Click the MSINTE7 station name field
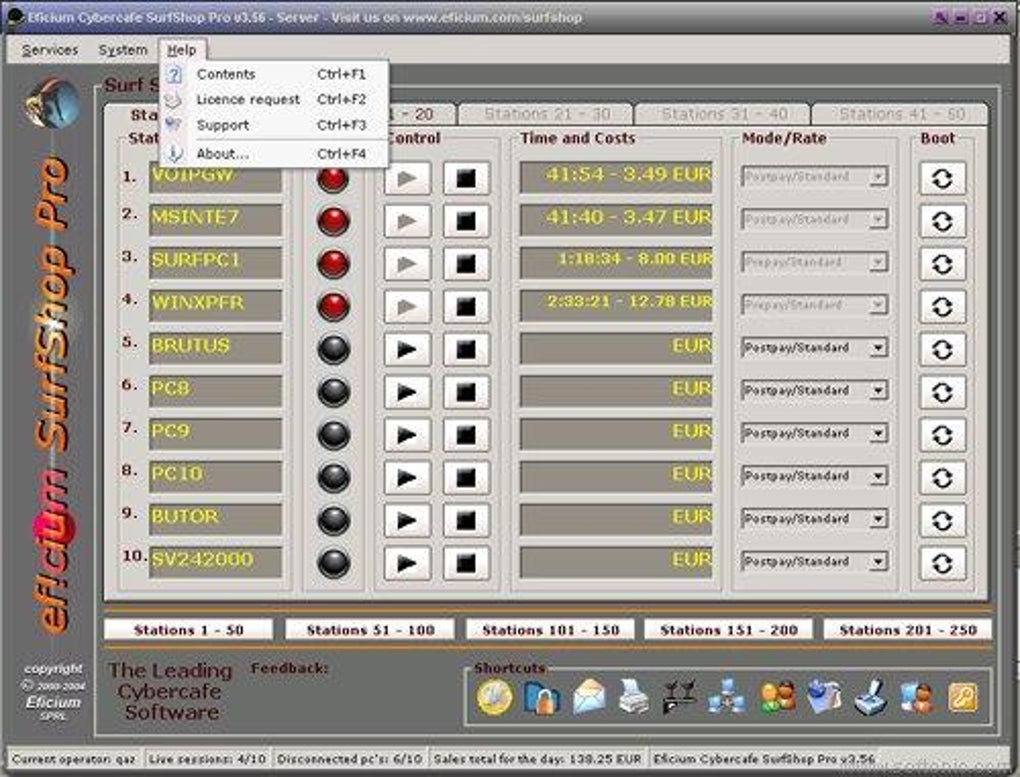Image resolution: width=1020 pixels, height=777 pixels. [x=215, y=218]
